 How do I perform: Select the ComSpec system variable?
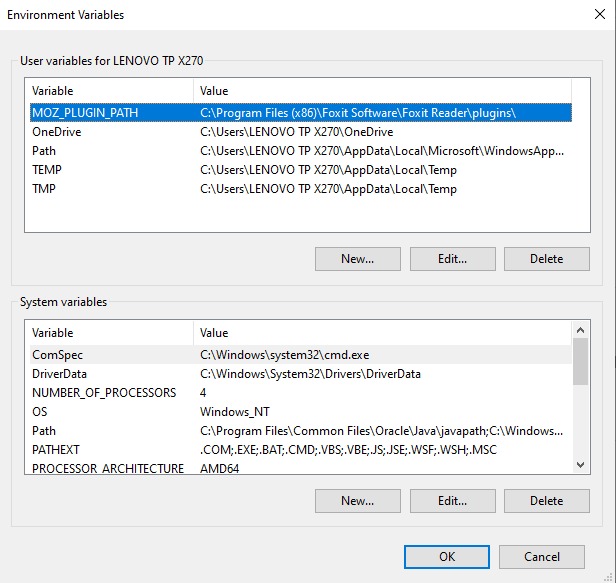coord(56,355)
